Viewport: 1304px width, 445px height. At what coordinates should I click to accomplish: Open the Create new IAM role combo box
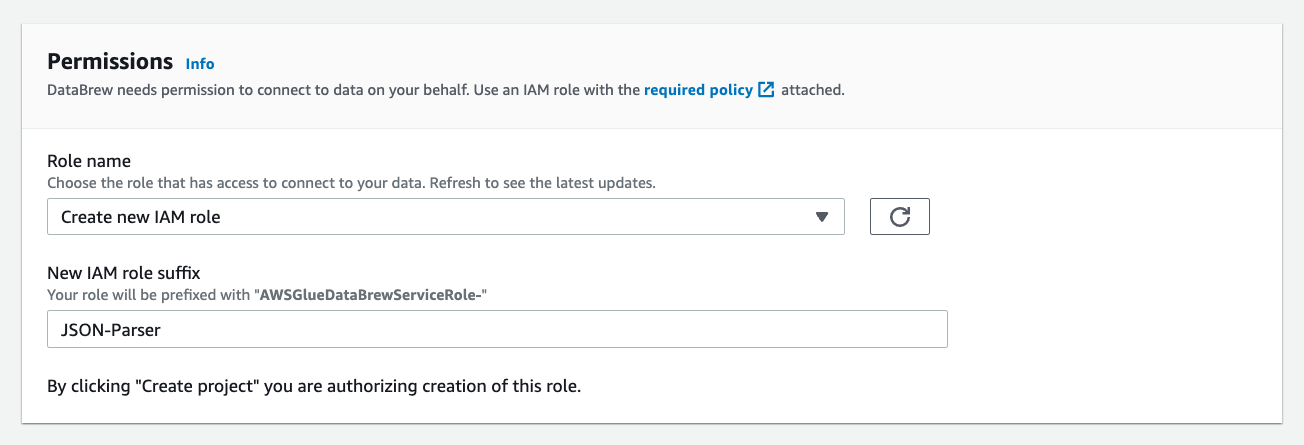click(x=445, y=217)
